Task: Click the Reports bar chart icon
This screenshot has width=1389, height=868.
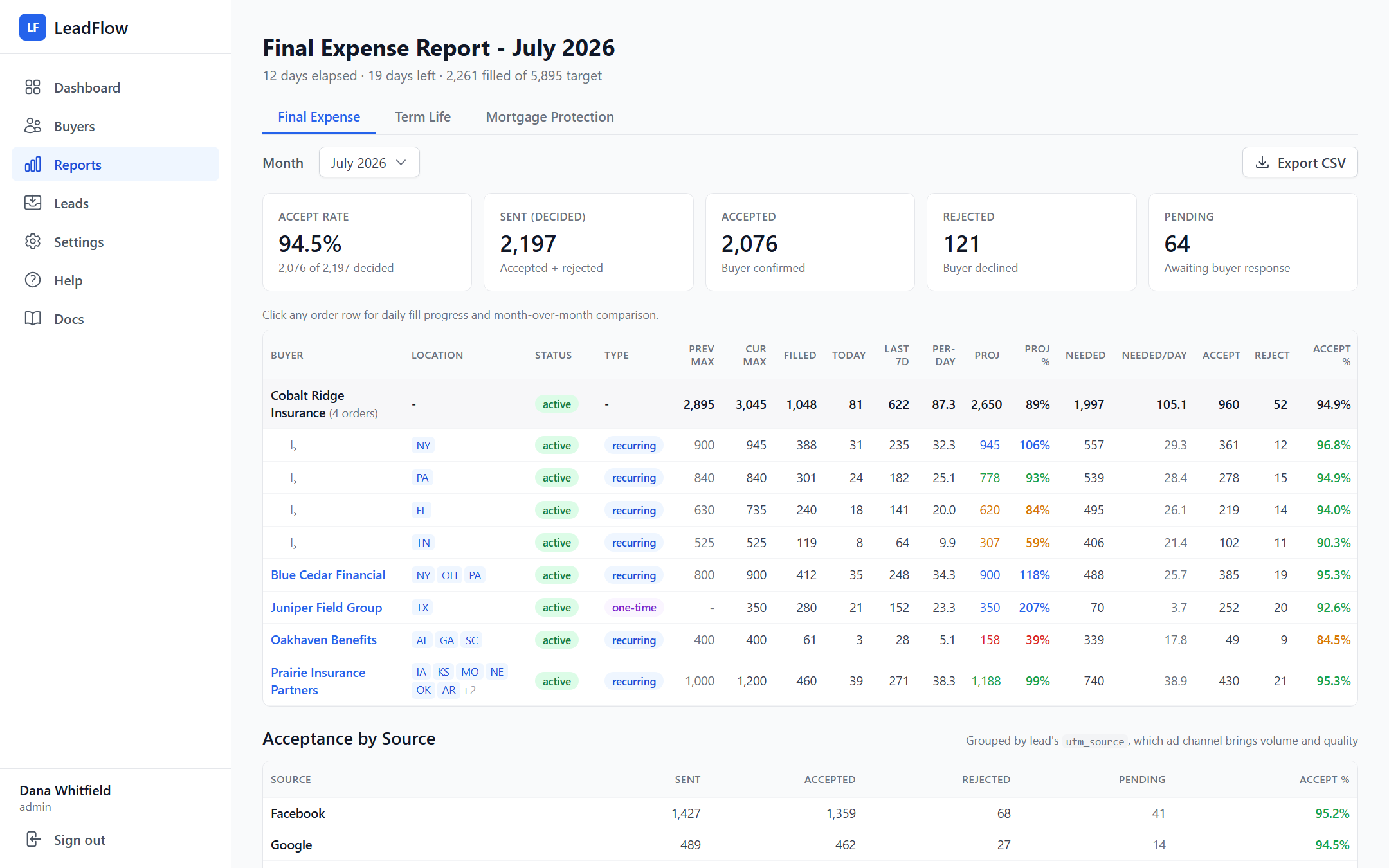Action: point(33,164)
